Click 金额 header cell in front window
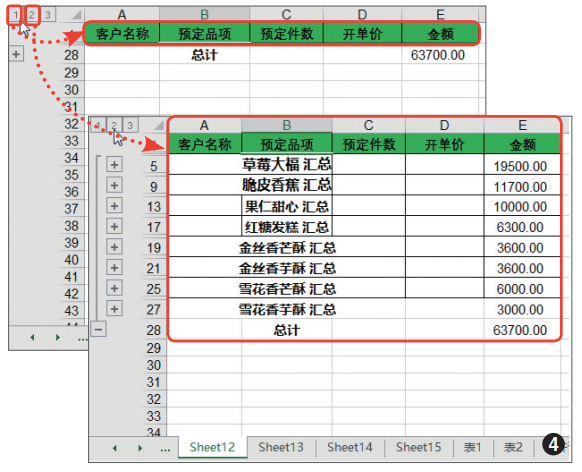 tap(522, 144)
